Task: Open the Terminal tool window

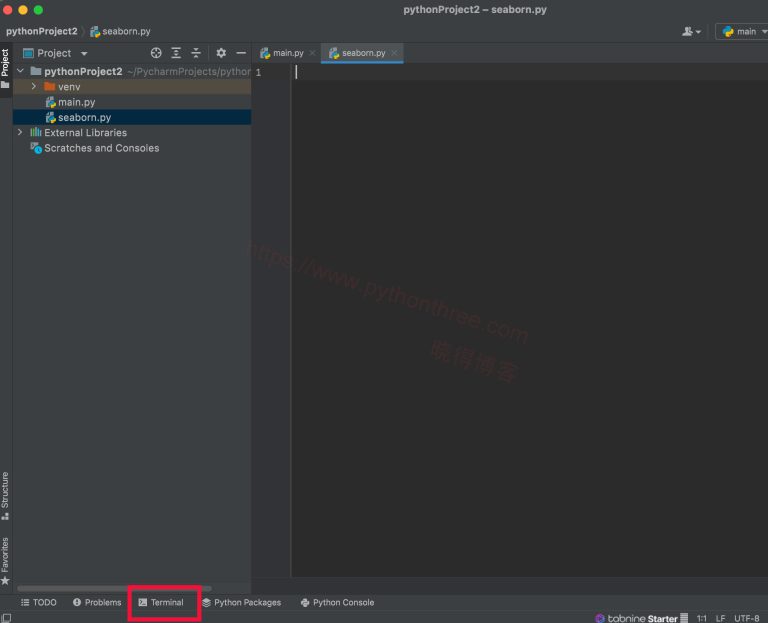Action: 161,602
